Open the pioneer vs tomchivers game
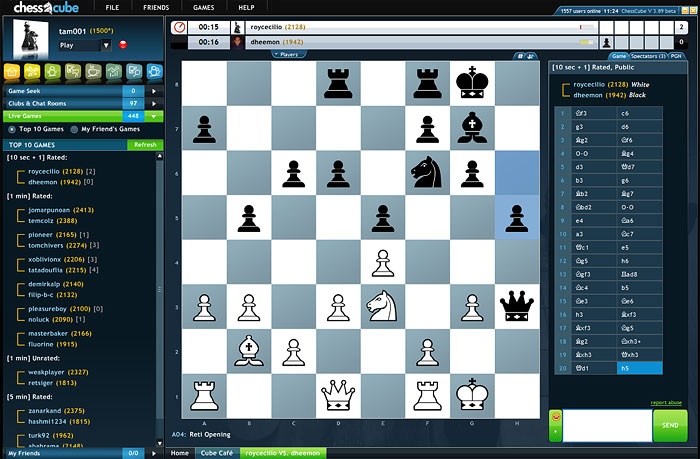Image resolution: width=700 pixels, height=459 pixels. [x=58, y=240]
